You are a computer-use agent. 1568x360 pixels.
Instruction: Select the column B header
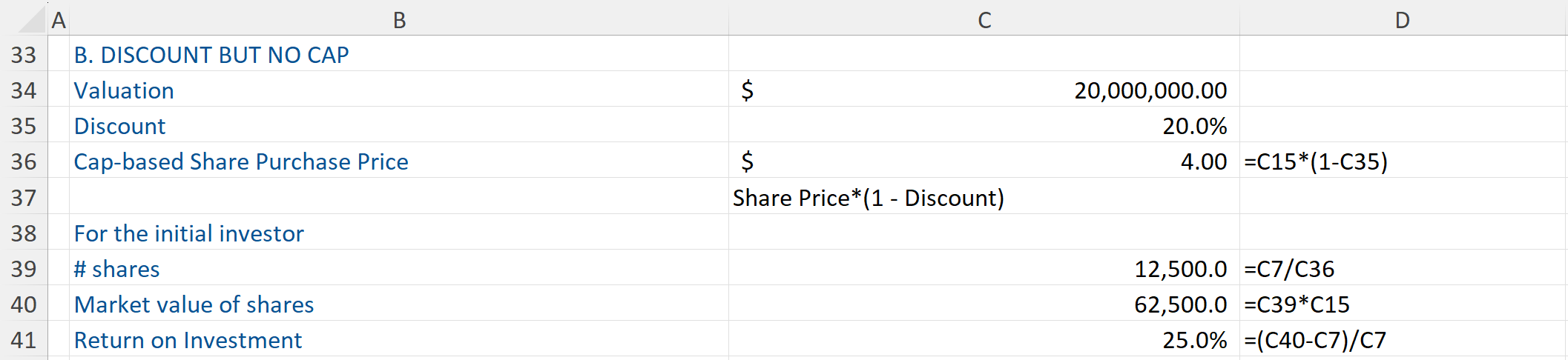(x=399, y=20)
